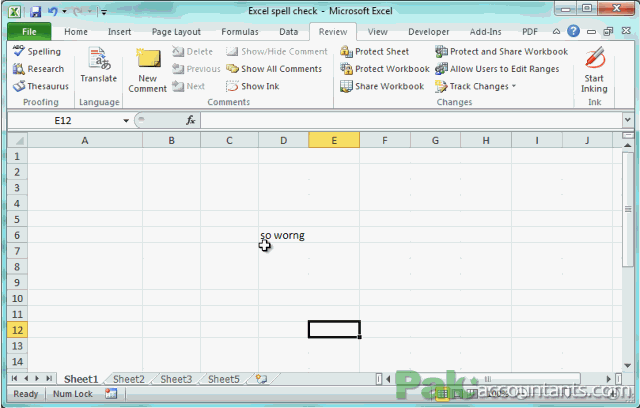Click the Insert Function fx icon
The width and height of the screenshot is (640, 408).
click(190, 120)
